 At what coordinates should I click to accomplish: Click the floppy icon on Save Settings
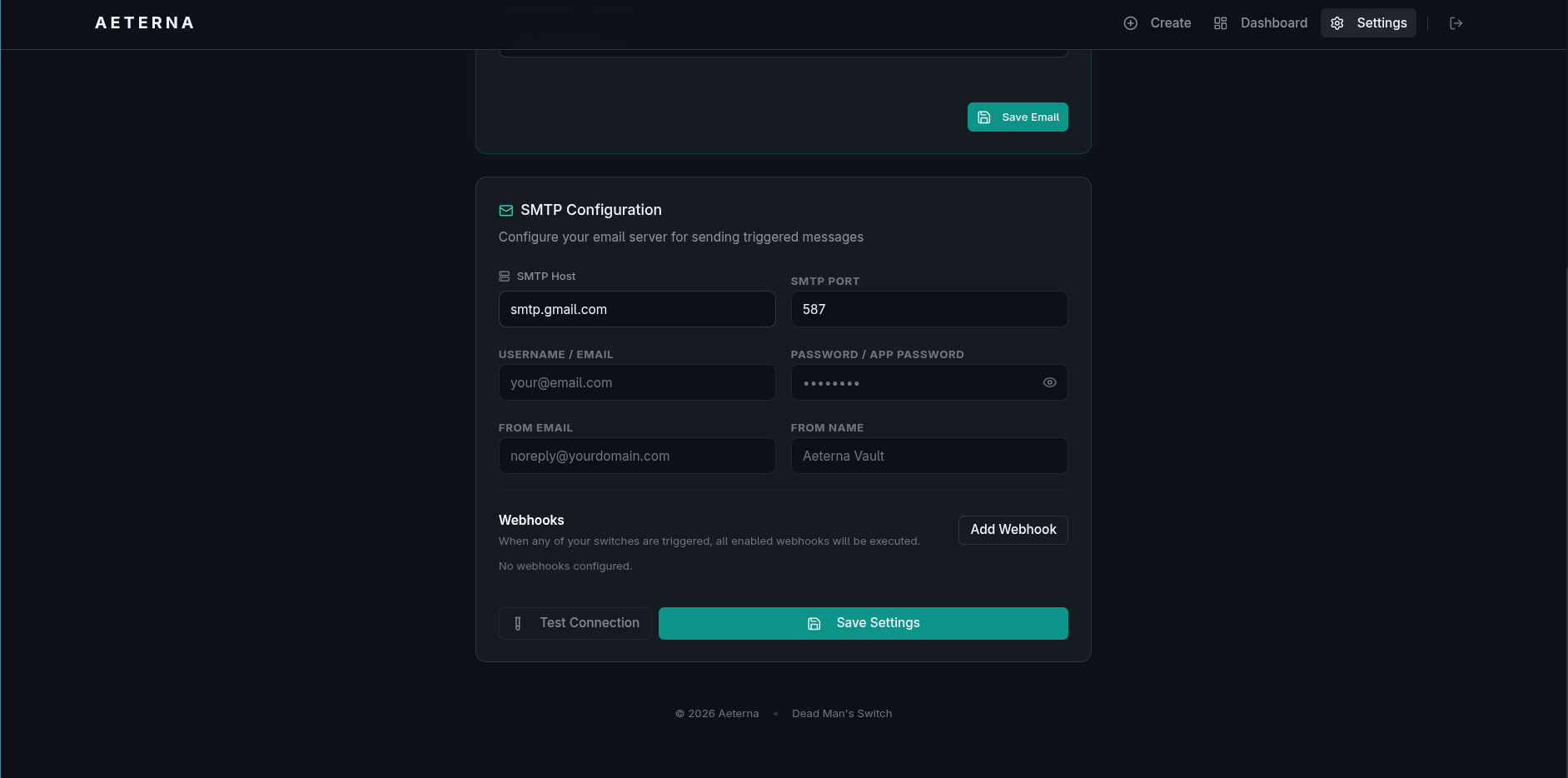pos(814,623)
